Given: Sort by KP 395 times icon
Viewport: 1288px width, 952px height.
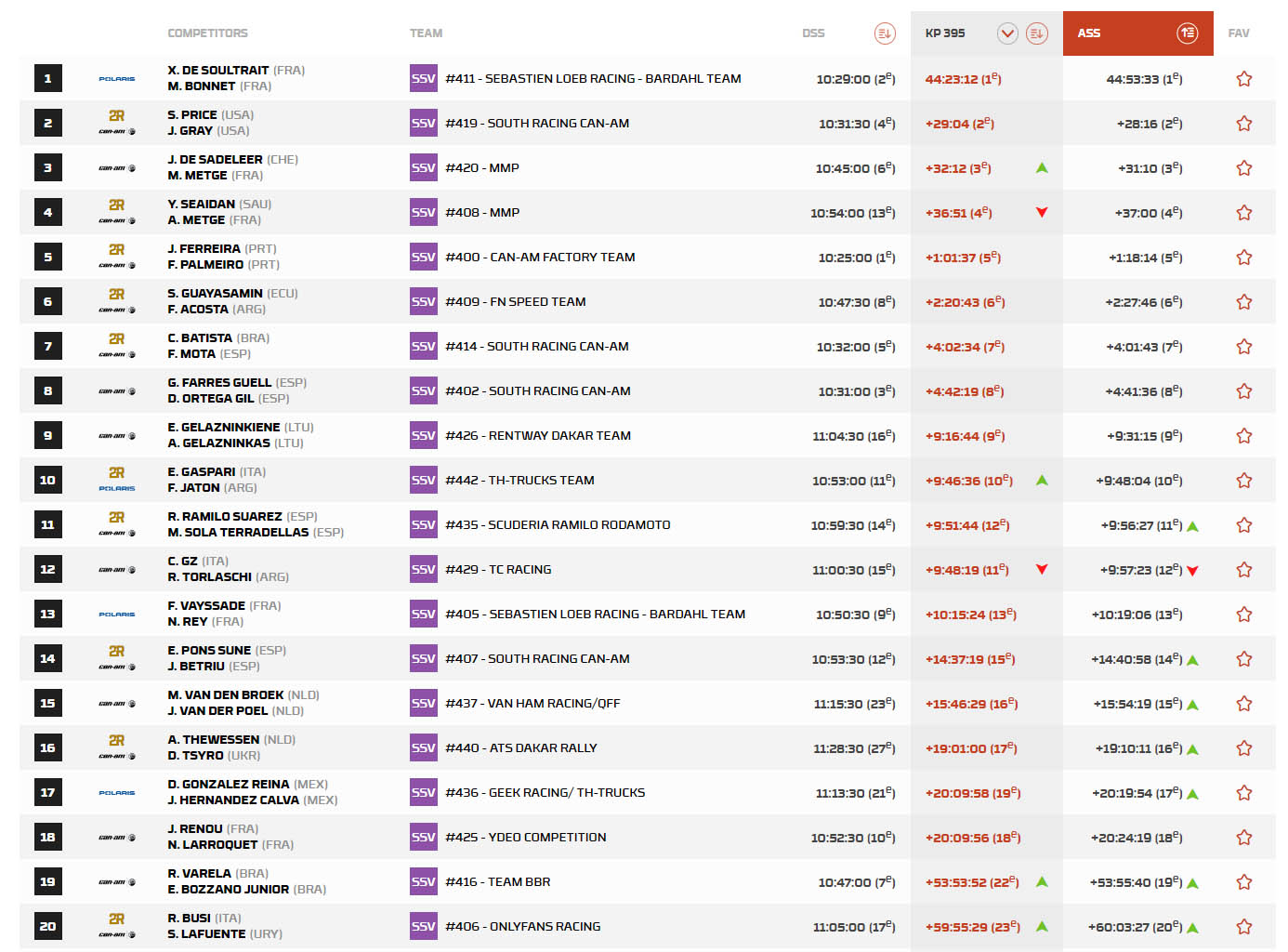Looking at the screenshot, I should 1036,33.
